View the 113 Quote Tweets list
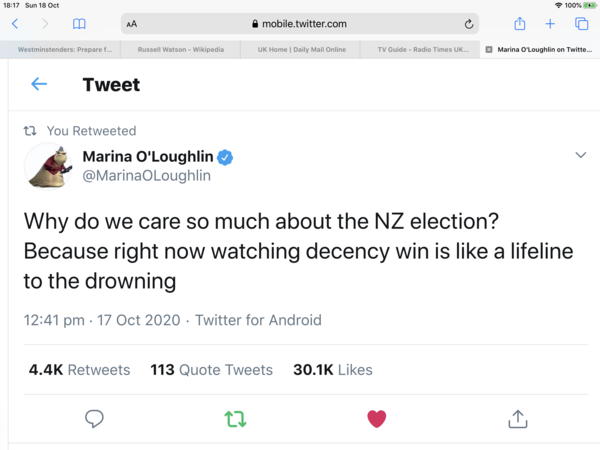The image size is (600, 450). 211,370
